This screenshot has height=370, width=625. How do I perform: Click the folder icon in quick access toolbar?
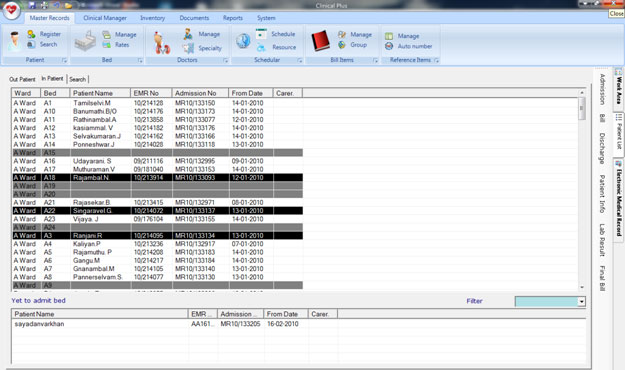coord(69,5)
